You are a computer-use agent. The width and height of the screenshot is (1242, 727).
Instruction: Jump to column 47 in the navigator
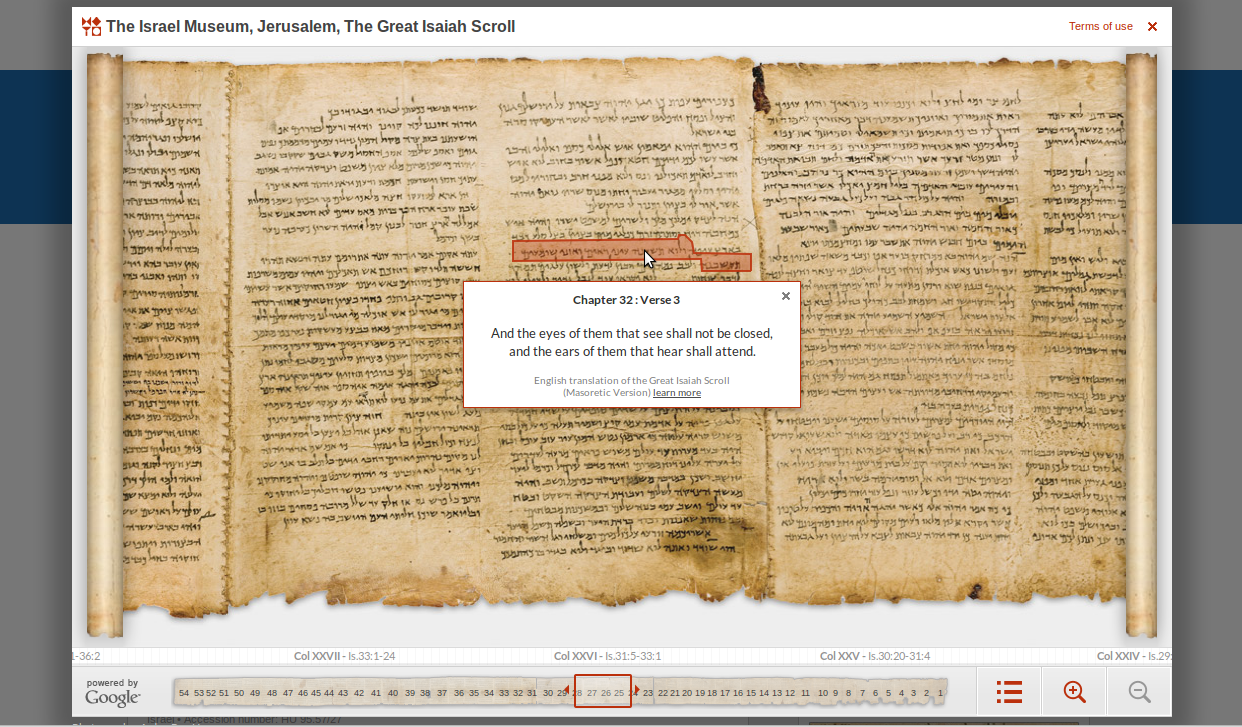(x=288, y=693)
